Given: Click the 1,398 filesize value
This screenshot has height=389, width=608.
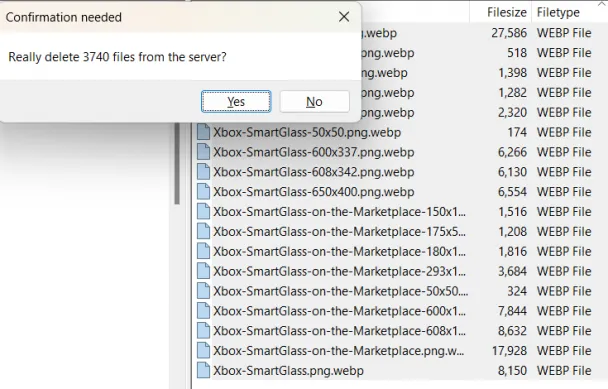Looking at the screenshot, I should (x=512, y=73).
